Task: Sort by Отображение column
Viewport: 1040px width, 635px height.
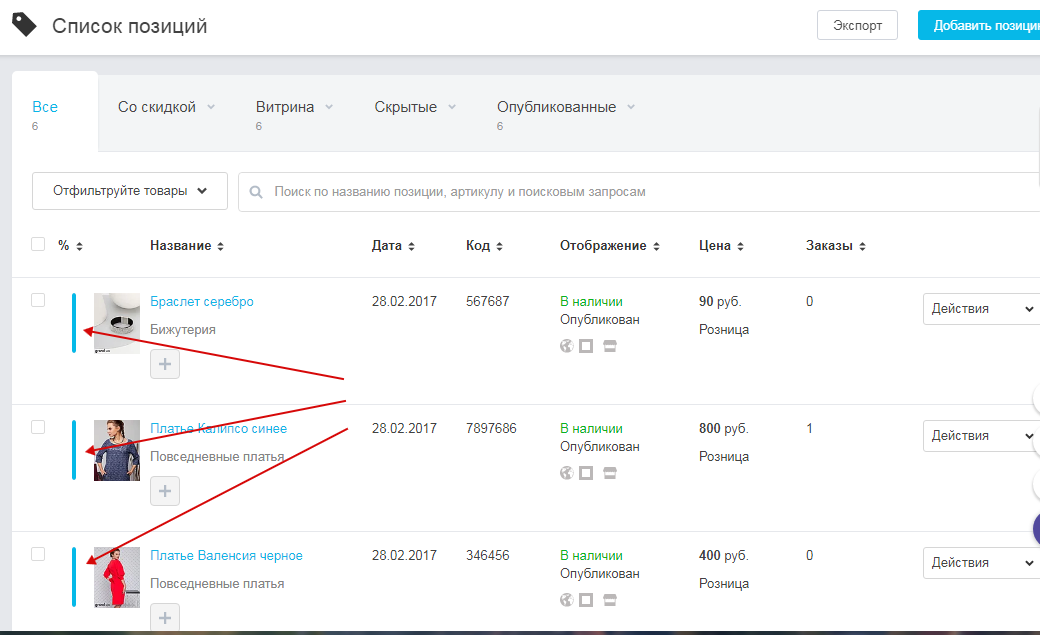Action: pos(657,246)
